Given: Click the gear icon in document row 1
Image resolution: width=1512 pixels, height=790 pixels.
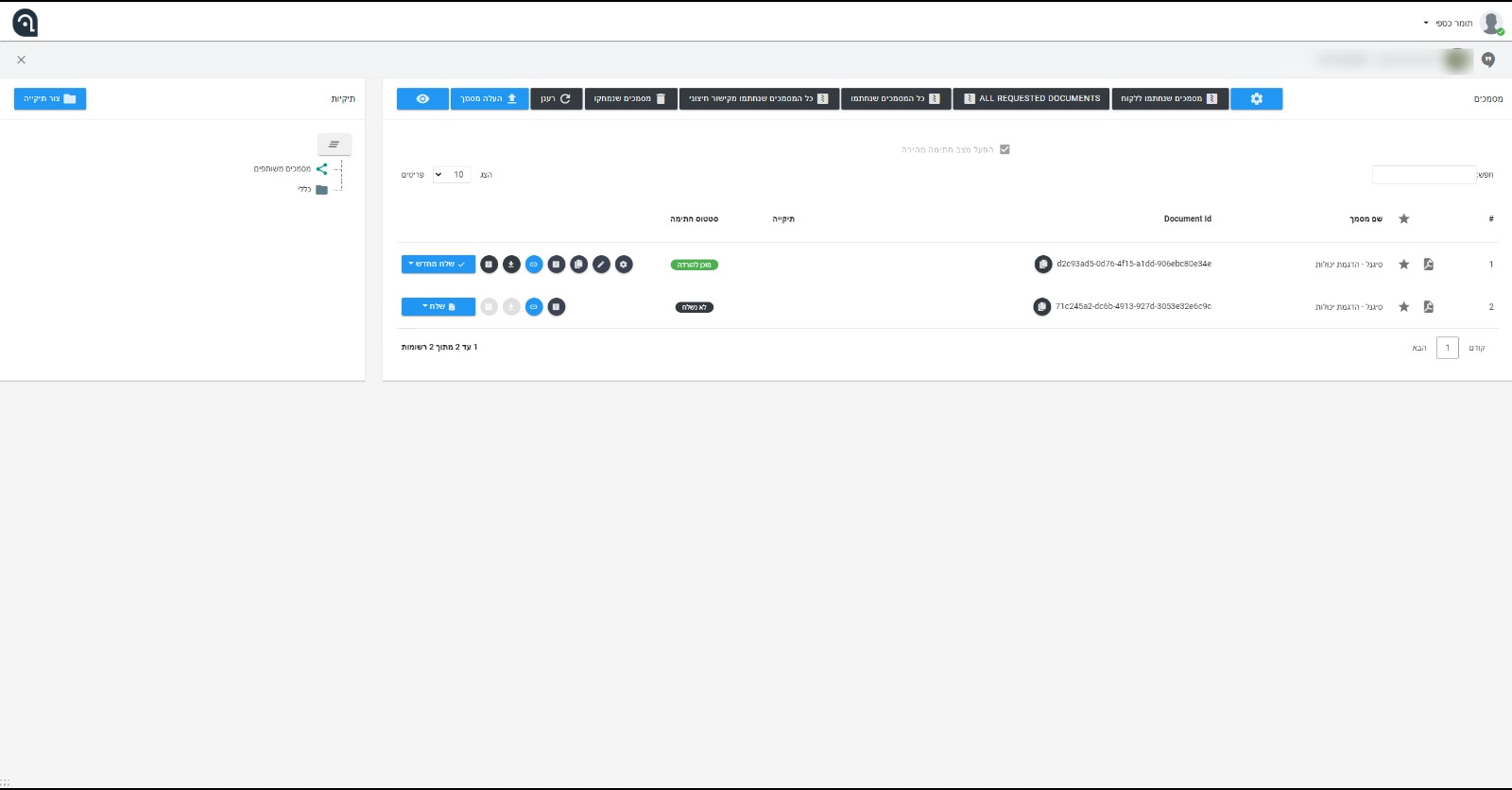Looking at the screenshot, I should [x=624, y=265].
